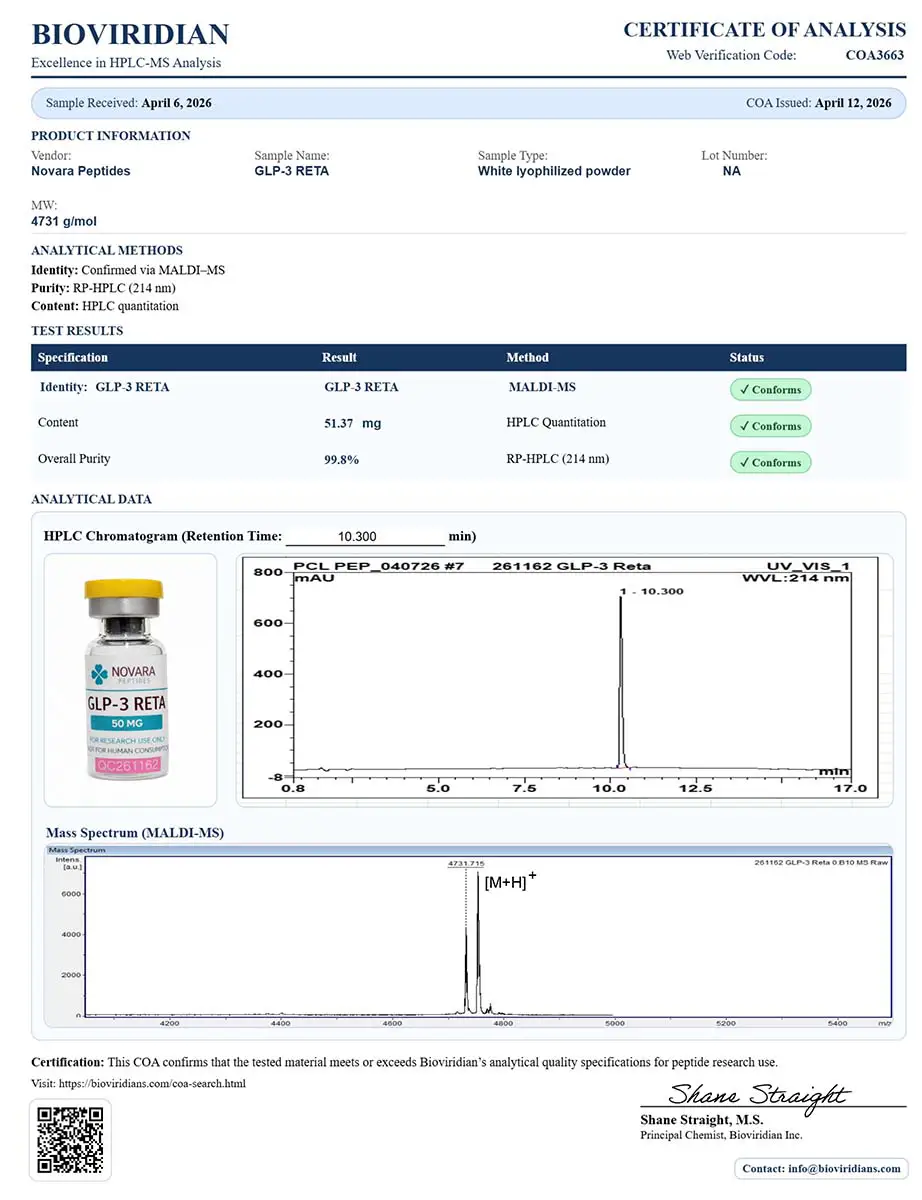Click the COA Issued April 12, 2026 text
This screenshot has width=922, height=1200.
(x=819, y=103)
